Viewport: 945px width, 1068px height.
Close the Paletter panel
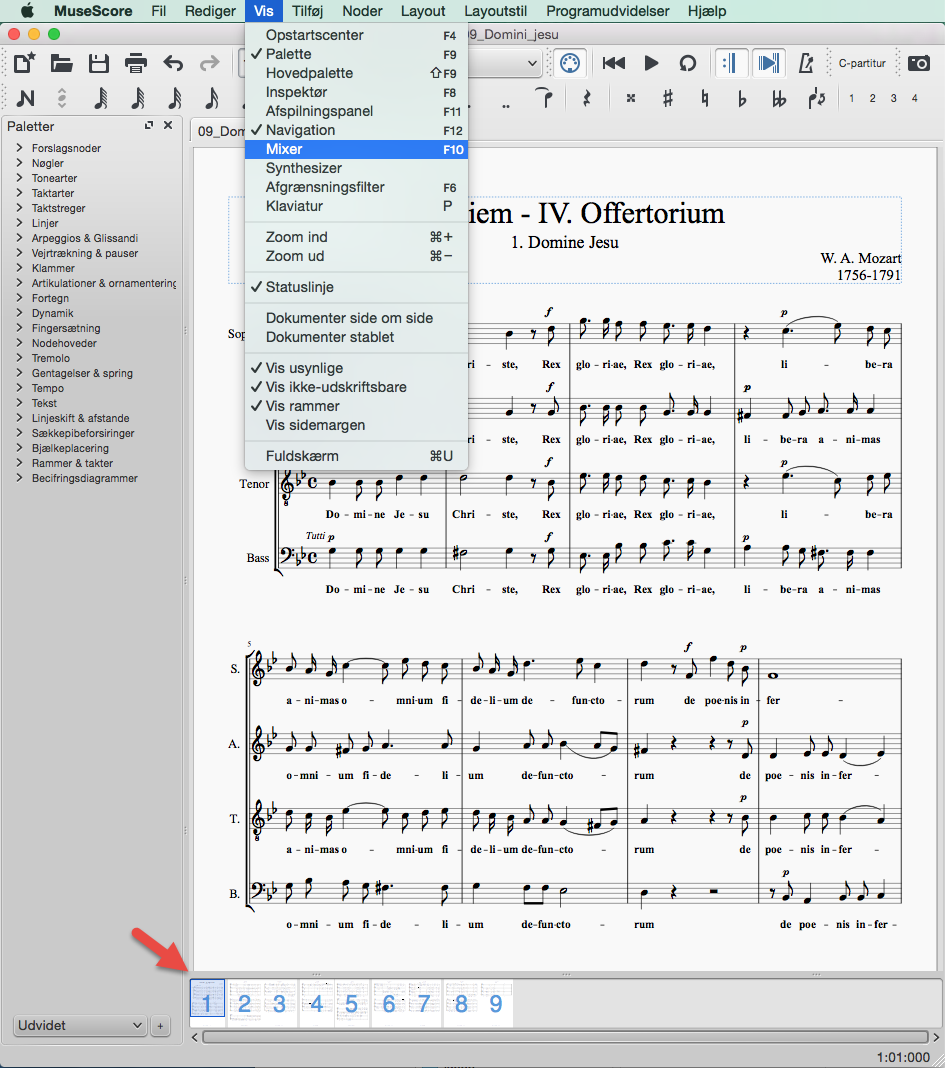click(168, 125)
